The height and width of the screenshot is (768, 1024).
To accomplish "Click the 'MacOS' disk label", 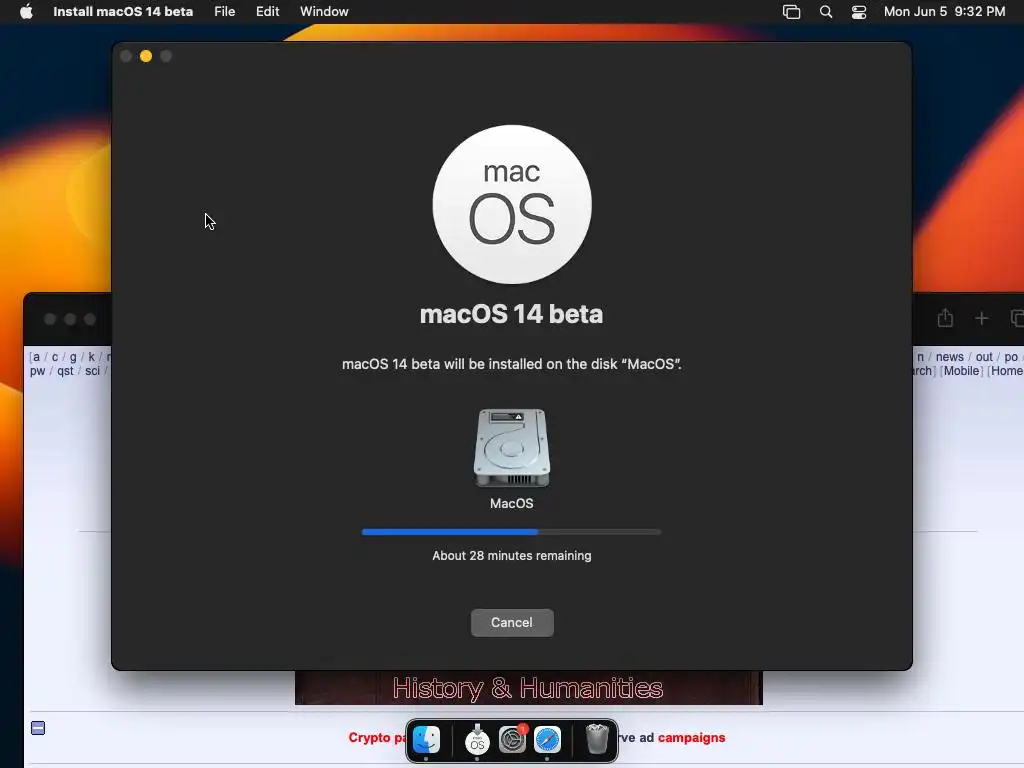I will pyautogui.click(x=511, y=504).
